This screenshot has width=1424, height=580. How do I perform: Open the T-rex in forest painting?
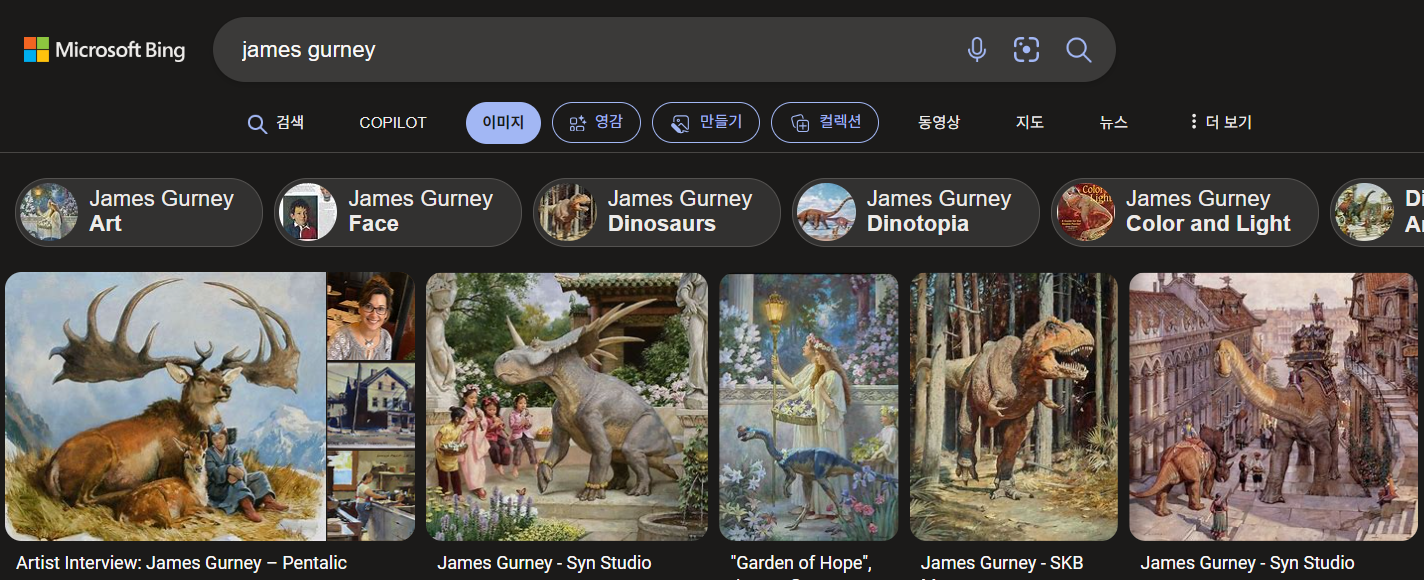[x=1014, y=407]
